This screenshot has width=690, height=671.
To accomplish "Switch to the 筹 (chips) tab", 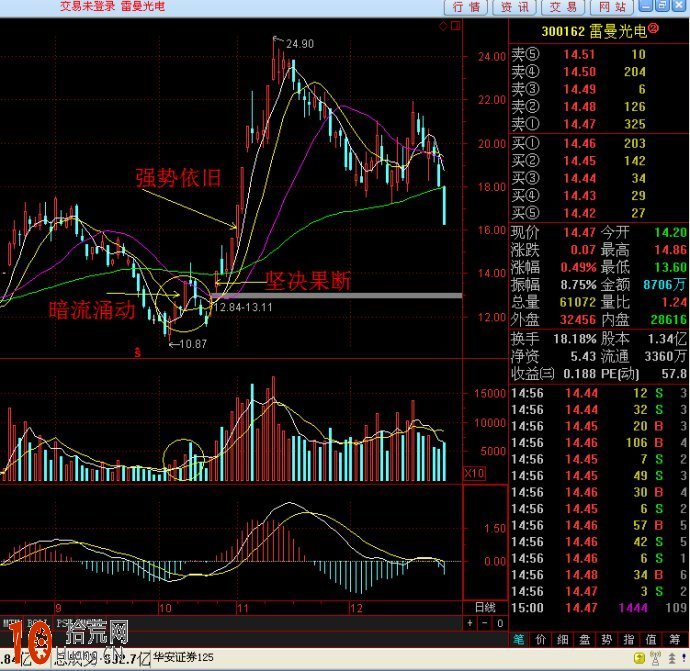I will pos(674,639).
